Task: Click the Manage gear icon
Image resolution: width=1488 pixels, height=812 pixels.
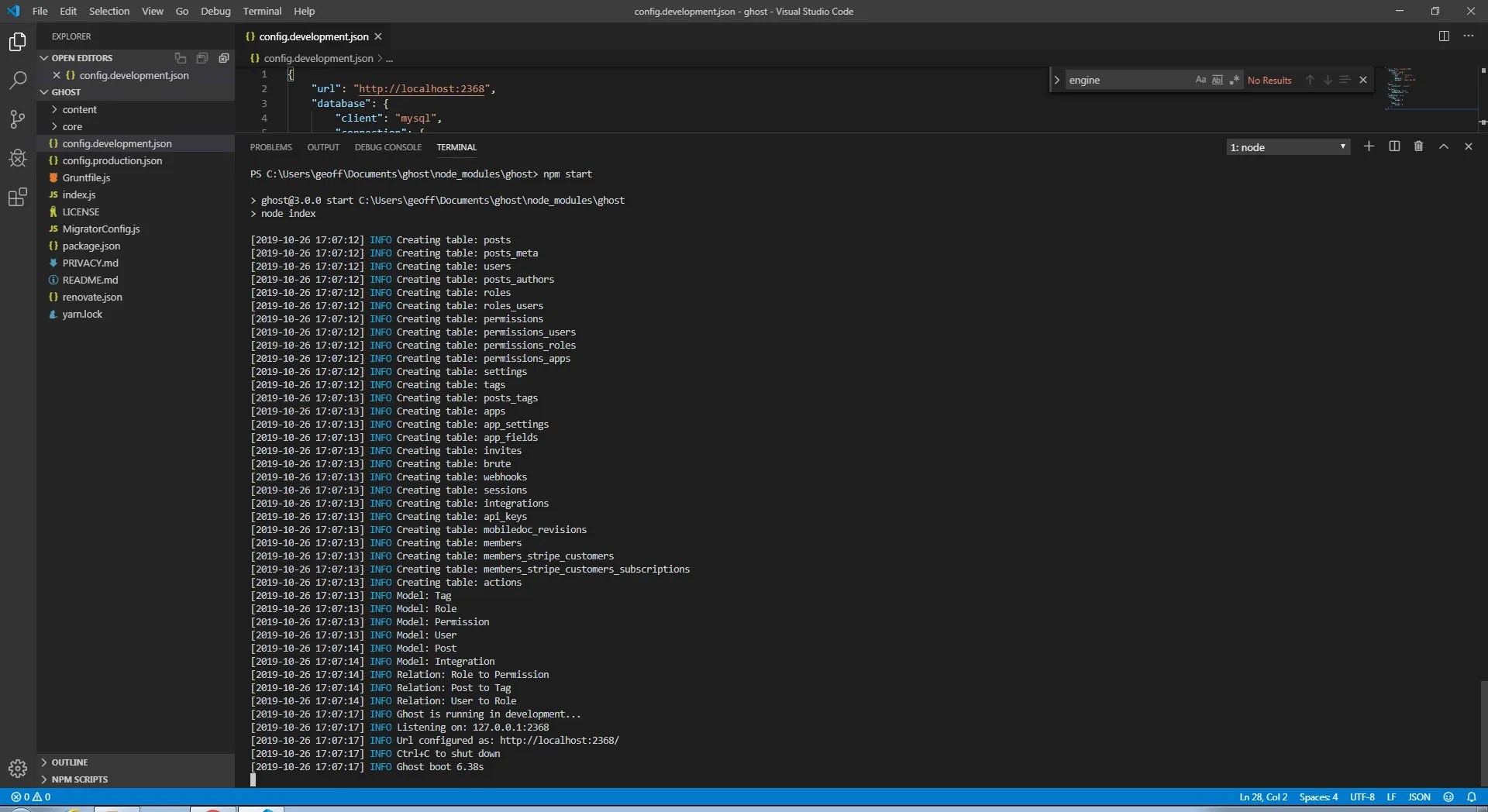Action: click(x=17, y=769)
